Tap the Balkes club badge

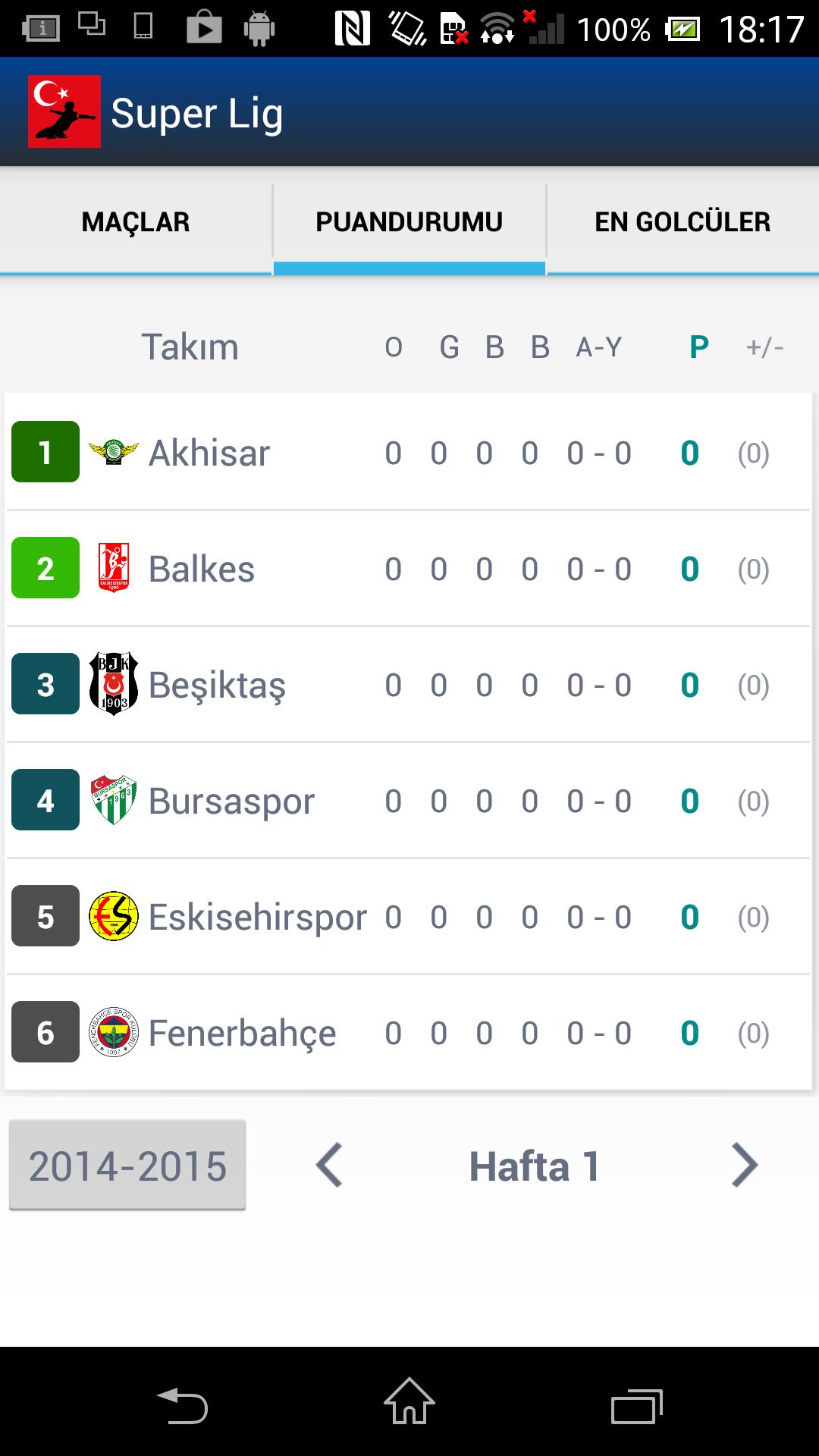pyautogui.click(x=112, y=569)
